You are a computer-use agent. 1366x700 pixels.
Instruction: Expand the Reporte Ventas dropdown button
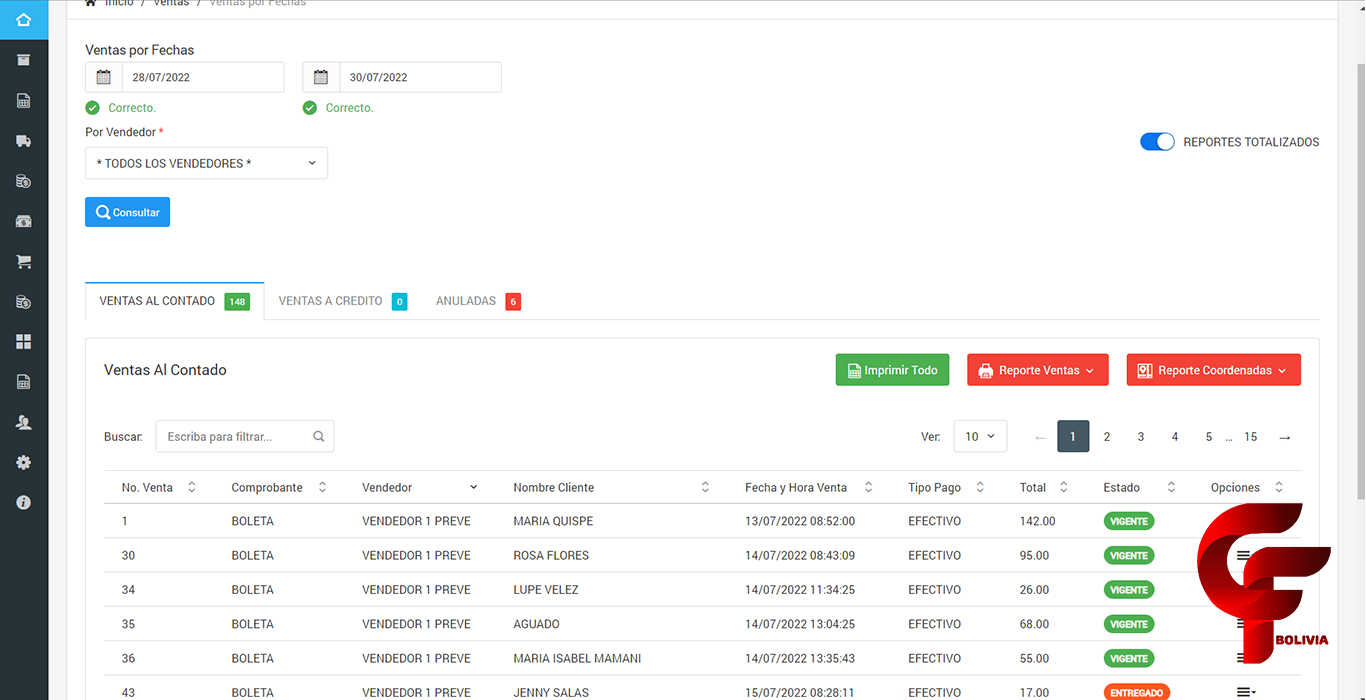[1037, 370]
